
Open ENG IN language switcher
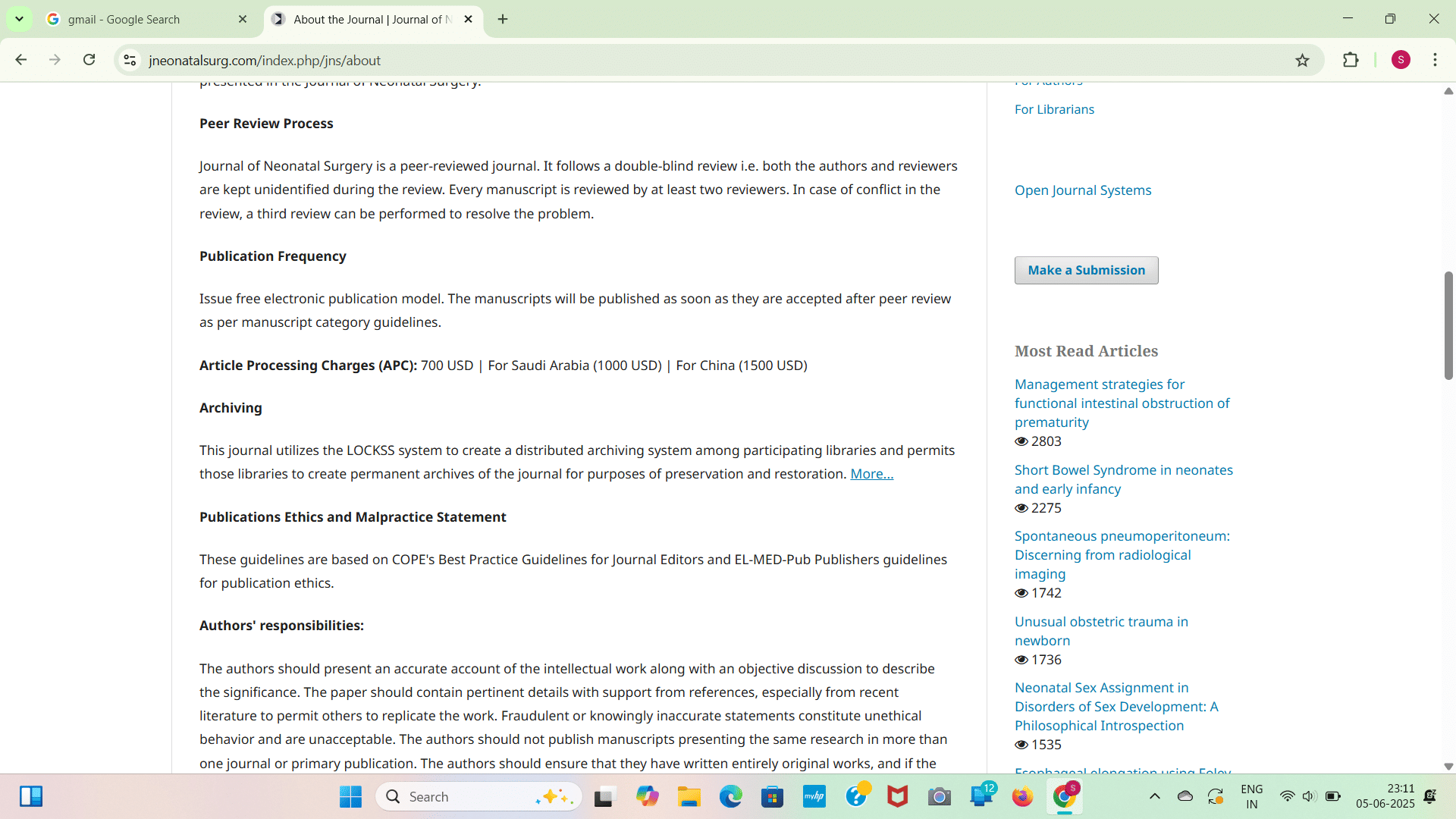[1251, 796]
